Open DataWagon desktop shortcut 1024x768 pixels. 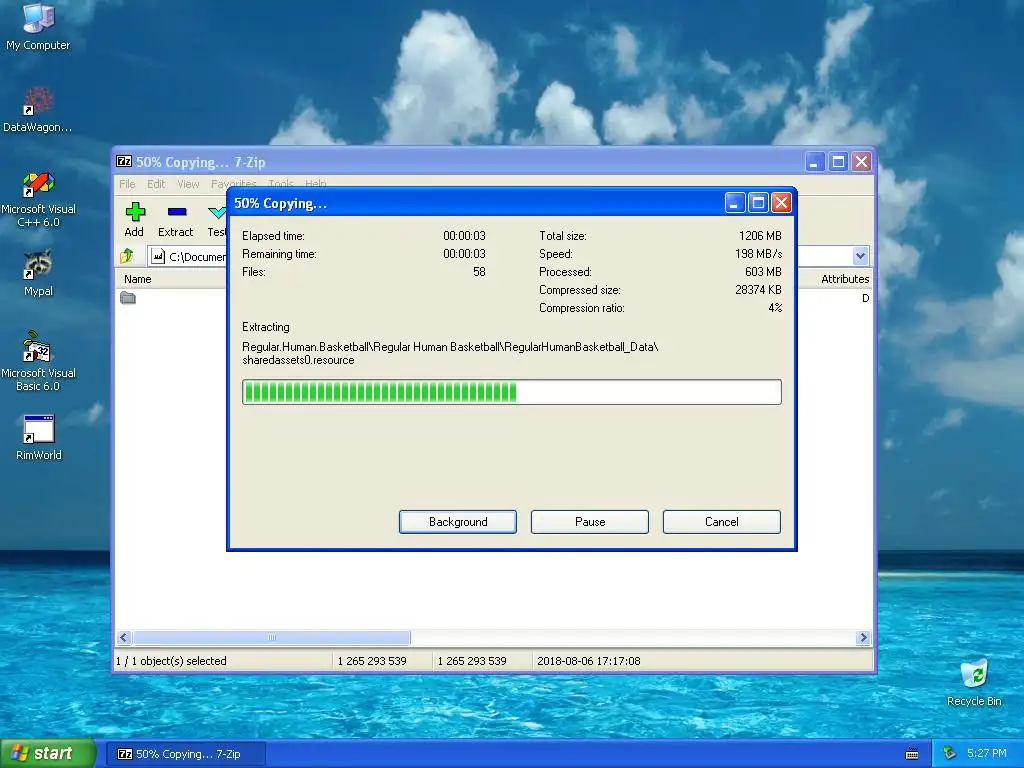coord(38,110)
